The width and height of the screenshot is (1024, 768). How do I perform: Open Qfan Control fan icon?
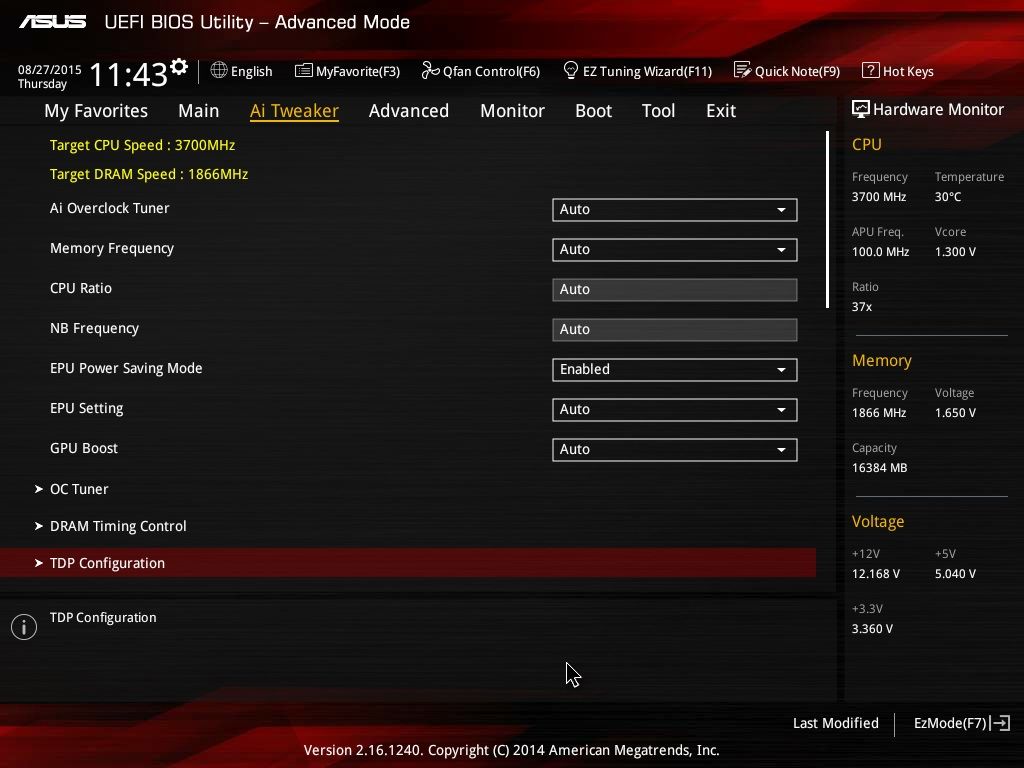click(x=430, y=70)
